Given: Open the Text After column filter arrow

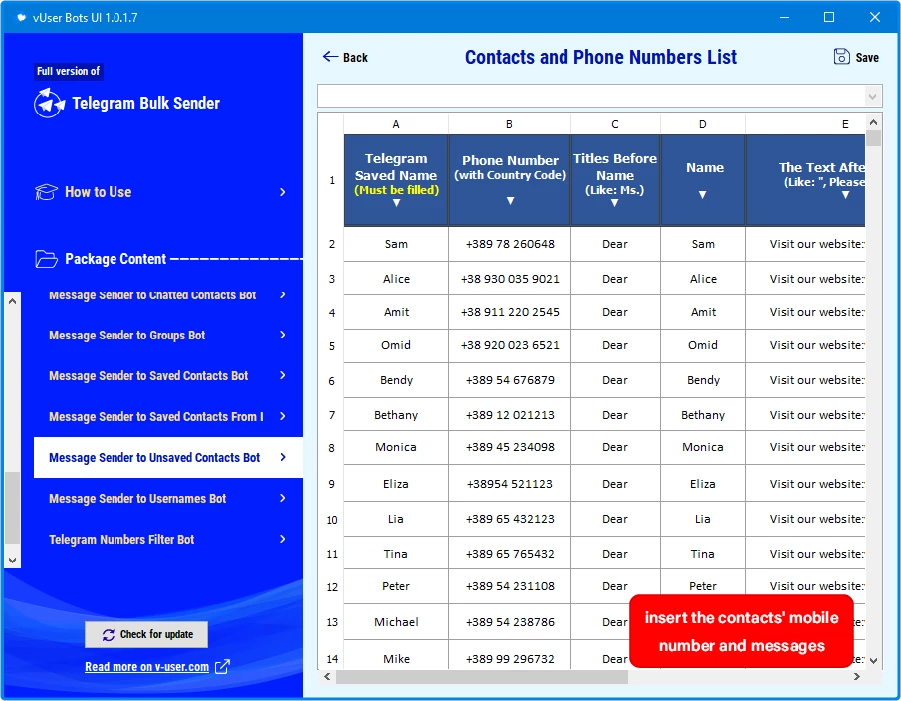Looking at the screenshot, I should click(845, 195).
